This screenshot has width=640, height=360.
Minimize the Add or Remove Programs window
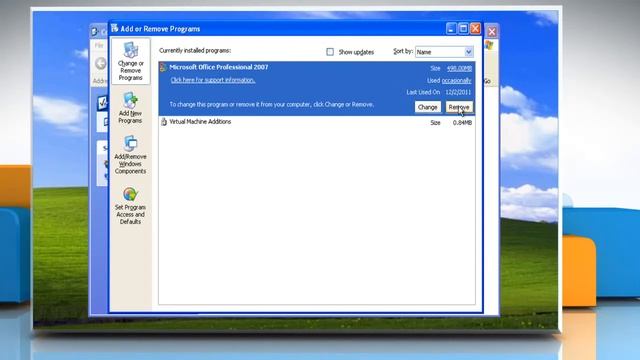click(451, 29)
